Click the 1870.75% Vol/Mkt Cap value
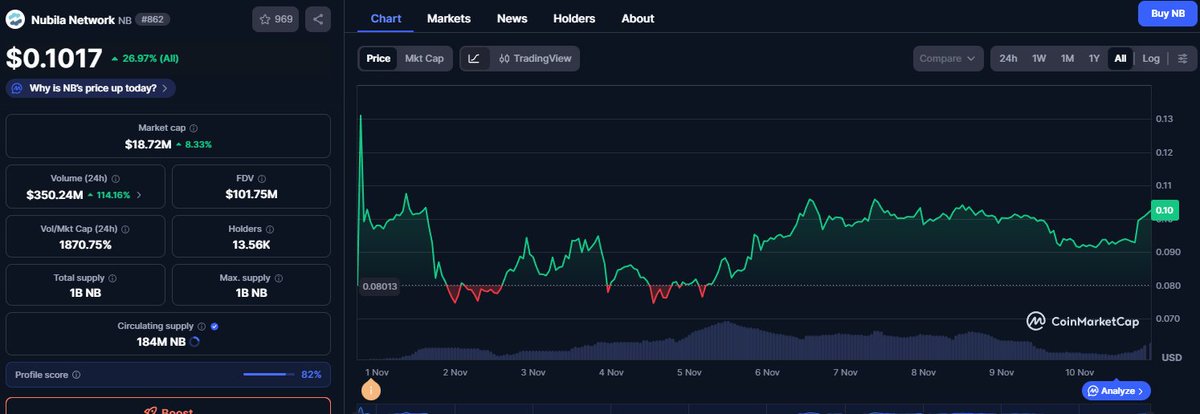This screenshot has width=1200, height=414. tap(84, 244)
